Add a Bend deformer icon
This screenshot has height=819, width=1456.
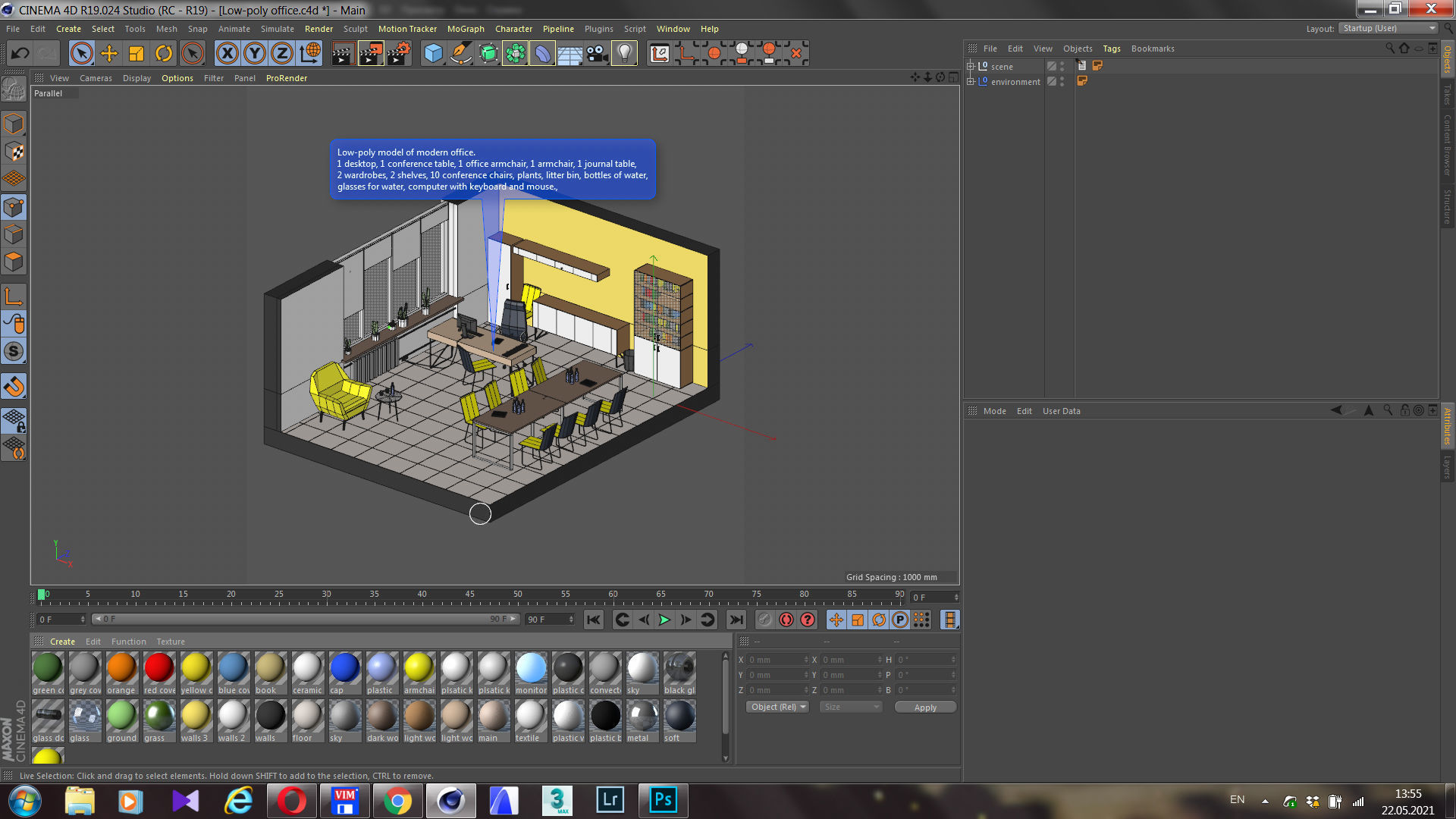pyautogui.click(x=542, y=53)
